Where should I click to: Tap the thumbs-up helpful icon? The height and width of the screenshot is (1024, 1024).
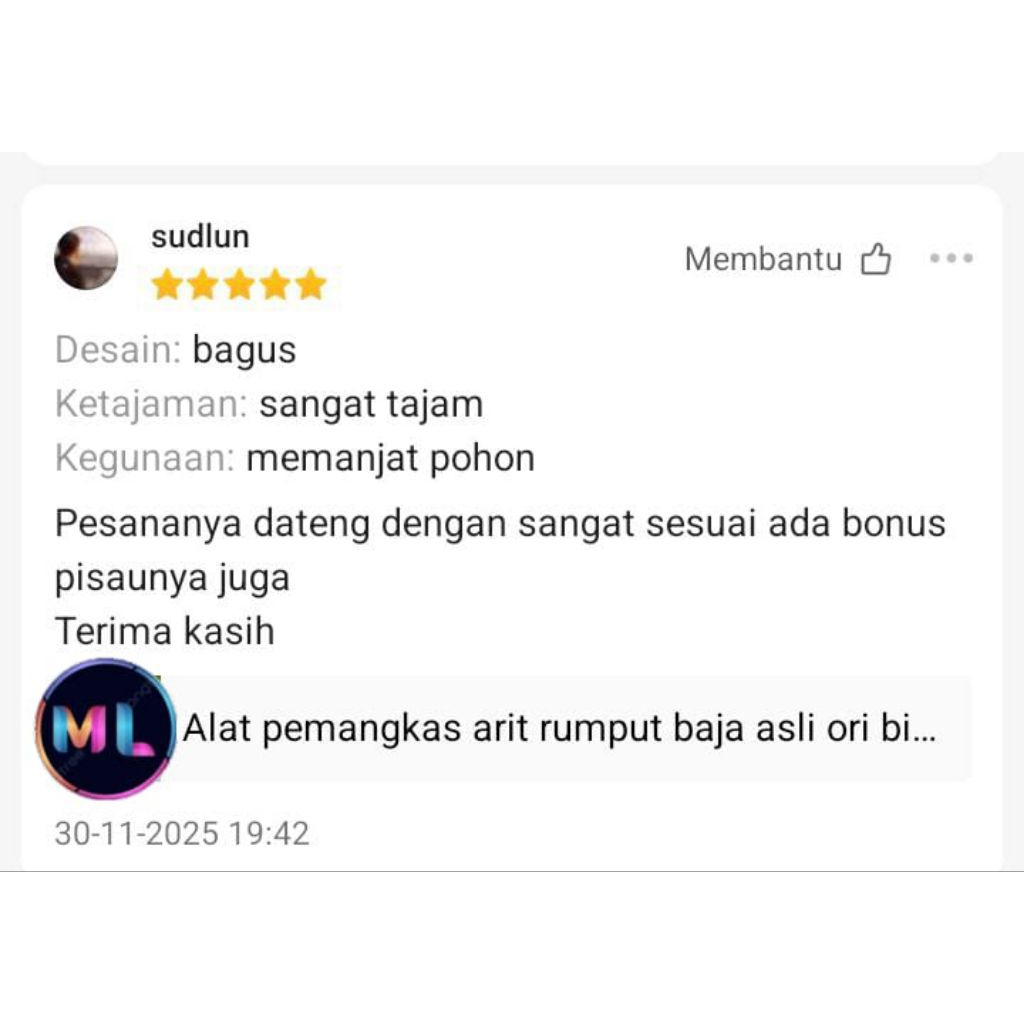[876, 259]
